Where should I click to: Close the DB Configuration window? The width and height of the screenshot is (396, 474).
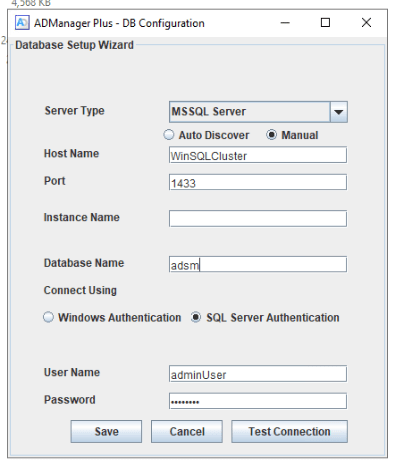(x=366, y=23)
